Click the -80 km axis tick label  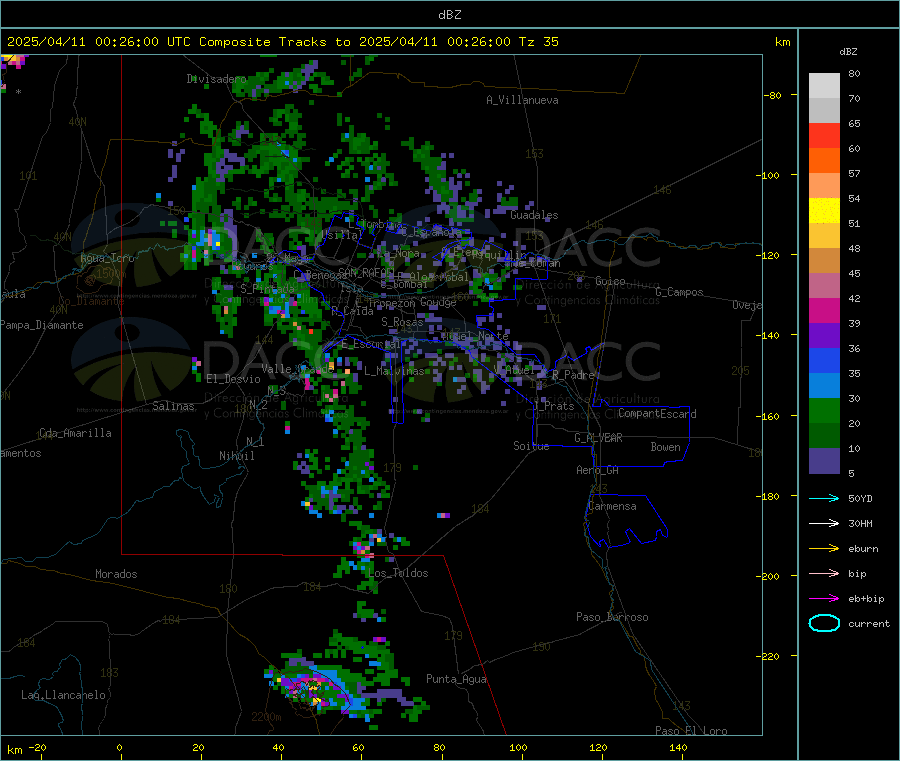[x=773, y=95]
